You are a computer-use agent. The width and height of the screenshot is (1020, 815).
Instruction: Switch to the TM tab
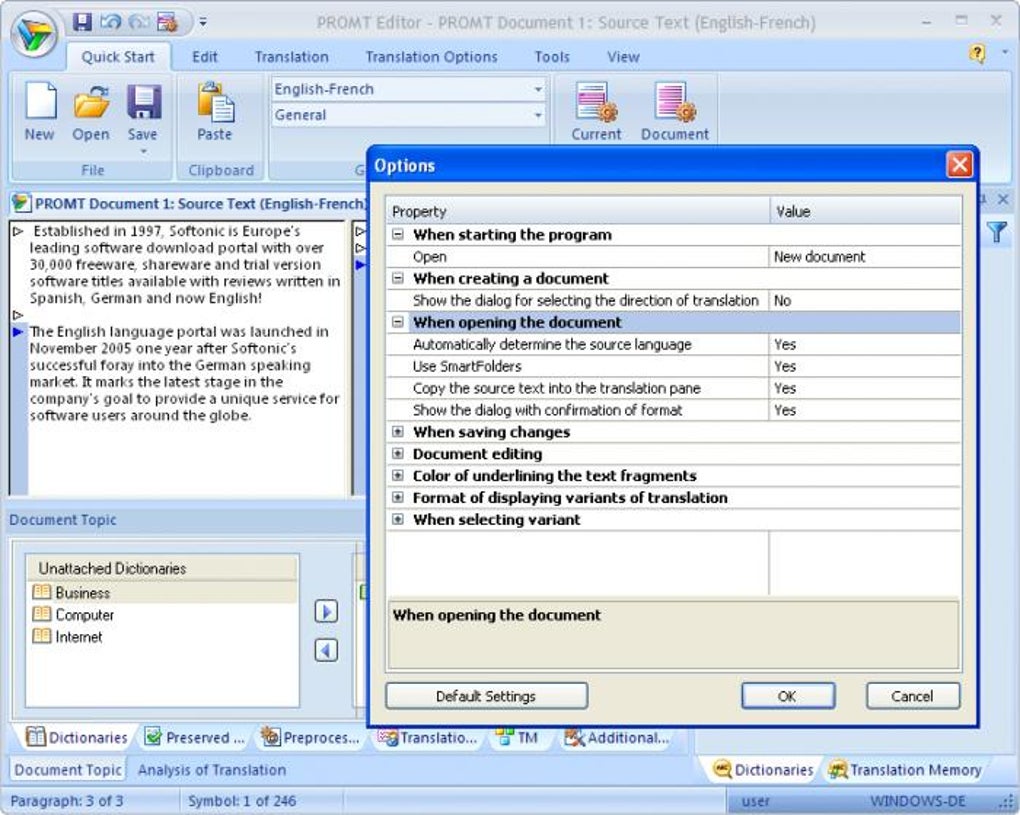[x=517, y=738]
